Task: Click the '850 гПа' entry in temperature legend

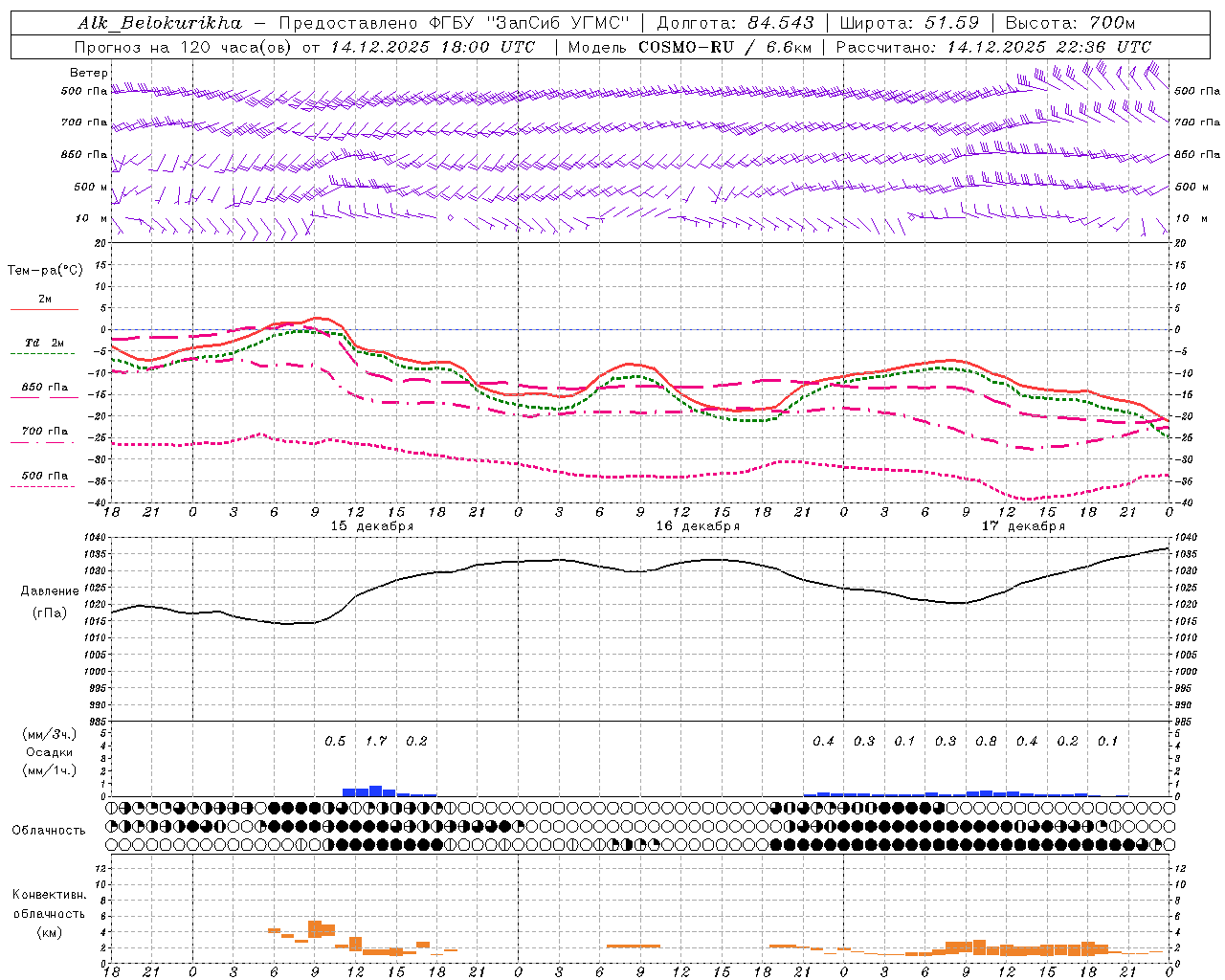Action: coord(45,388)
